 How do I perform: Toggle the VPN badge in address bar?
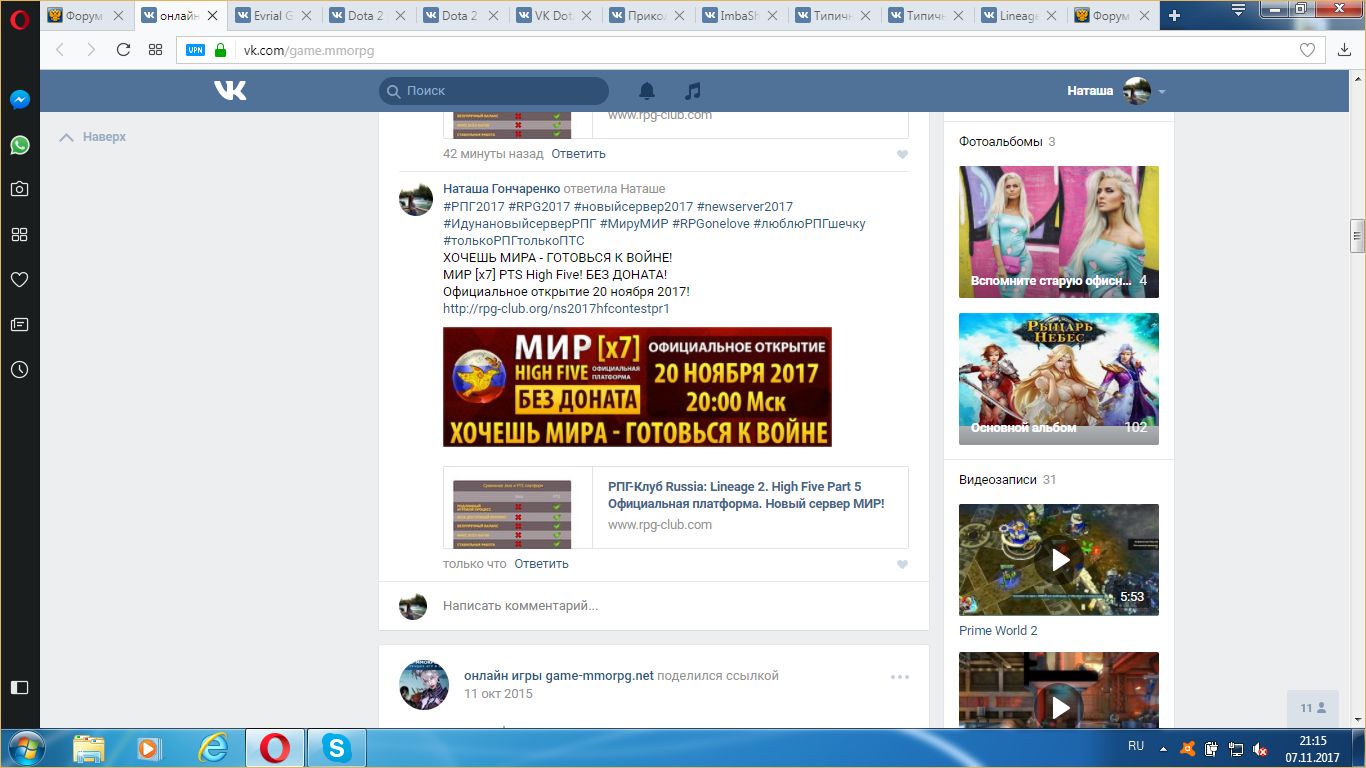coord(195,50)
